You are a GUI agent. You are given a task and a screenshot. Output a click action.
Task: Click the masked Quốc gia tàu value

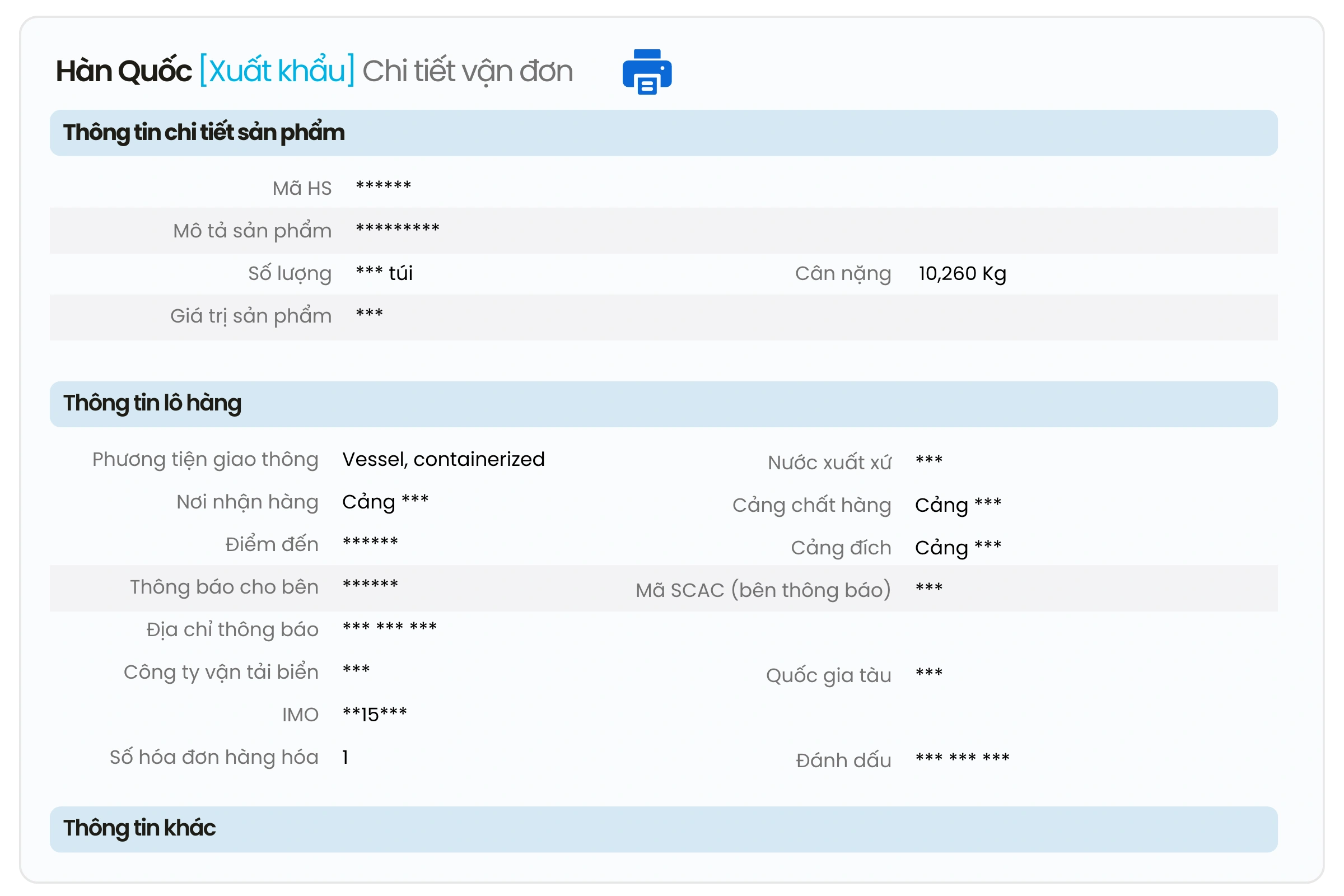(928, 673)
